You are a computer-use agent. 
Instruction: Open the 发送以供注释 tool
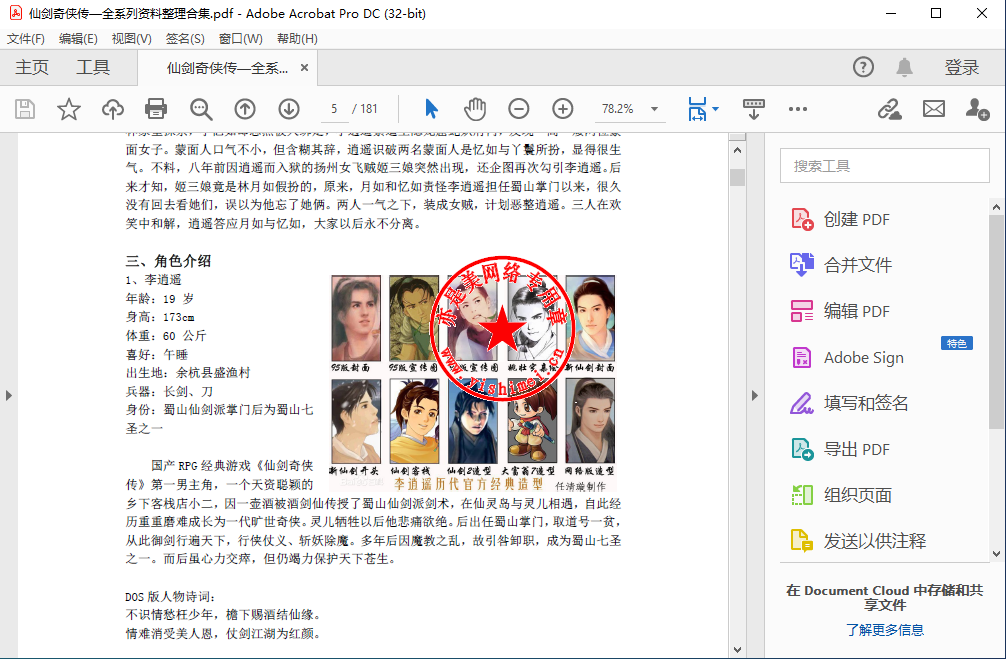pyautogui.click(x=858, y=542)
